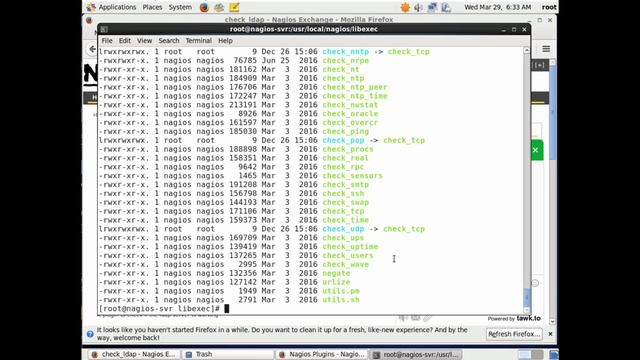Launch Firefox from the top panel icon
The height and width of the screenshot is (360, 640).
click(x=204, y=7)
